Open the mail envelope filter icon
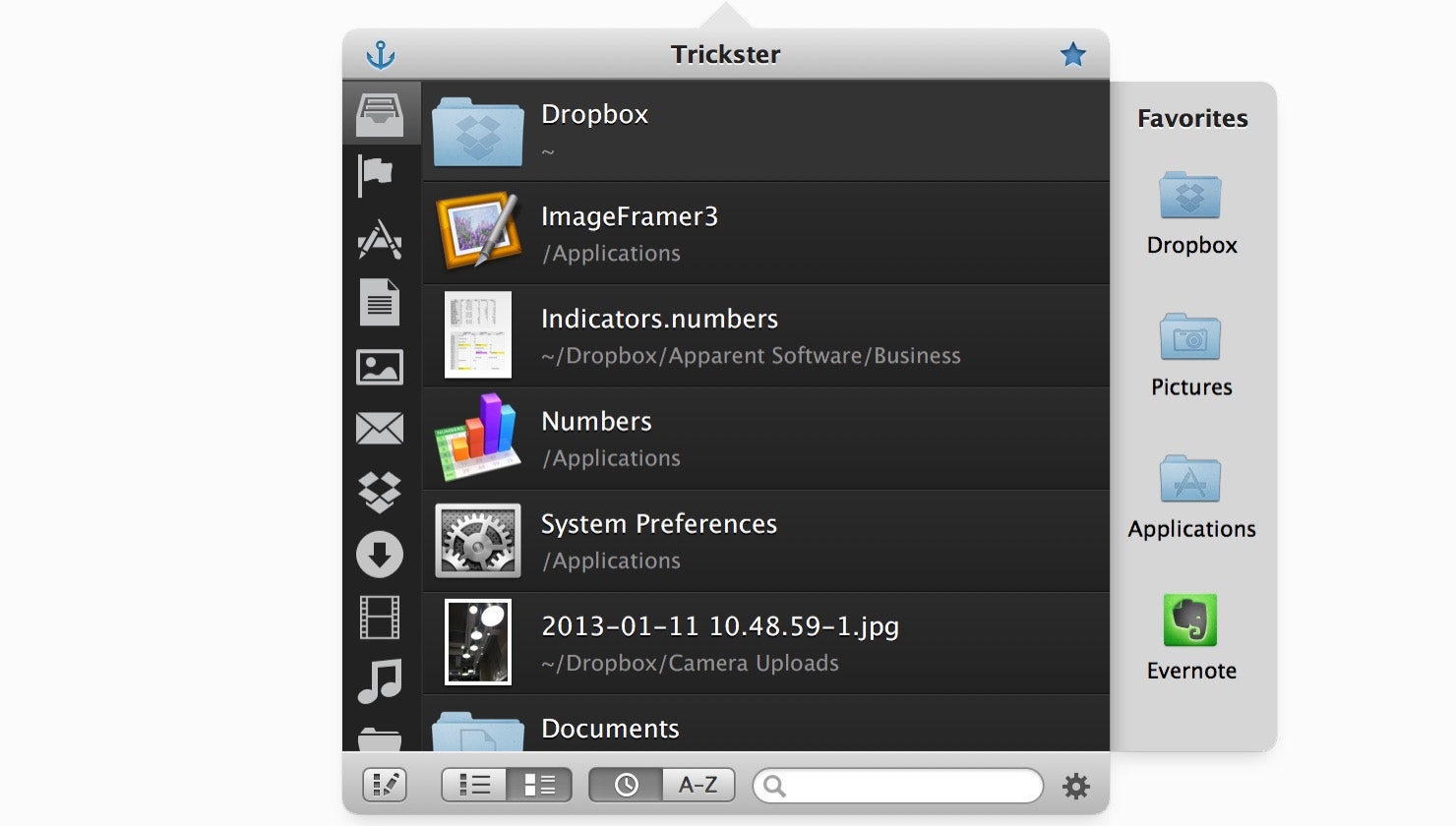Screen dimensions: 1456x826 [x=380, y=429]
